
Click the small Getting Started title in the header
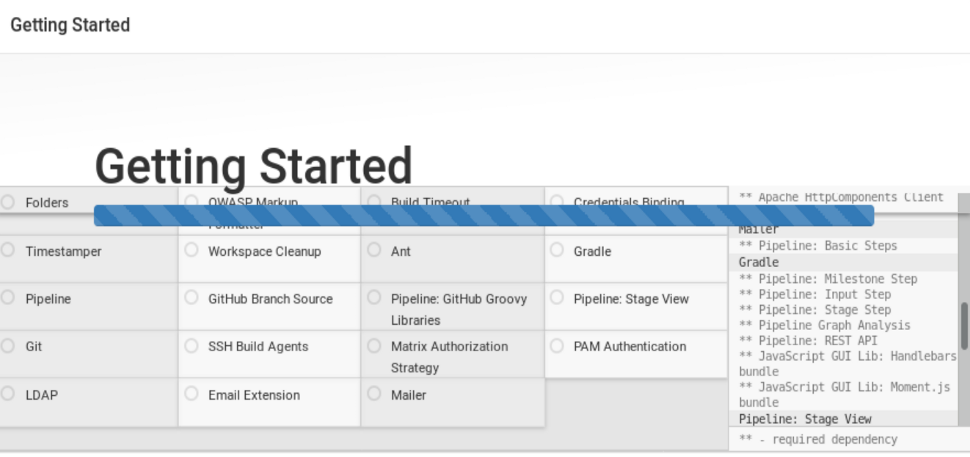[70, 25]
